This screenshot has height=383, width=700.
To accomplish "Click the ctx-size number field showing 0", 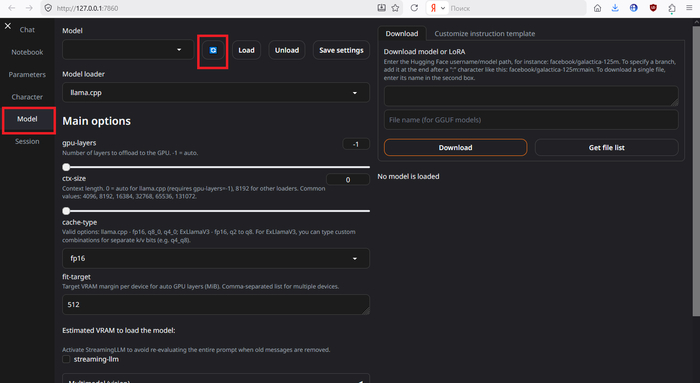I will tap(348, 179).
